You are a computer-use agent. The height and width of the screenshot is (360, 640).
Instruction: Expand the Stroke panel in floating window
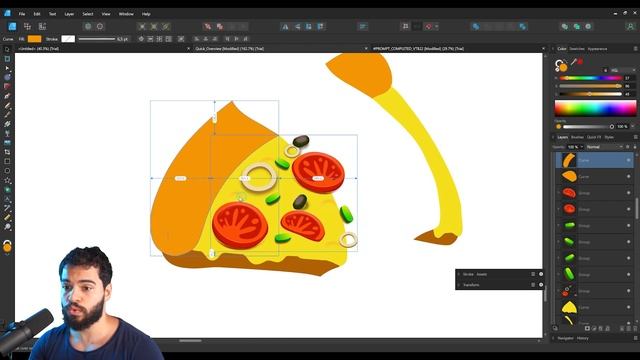459,274
